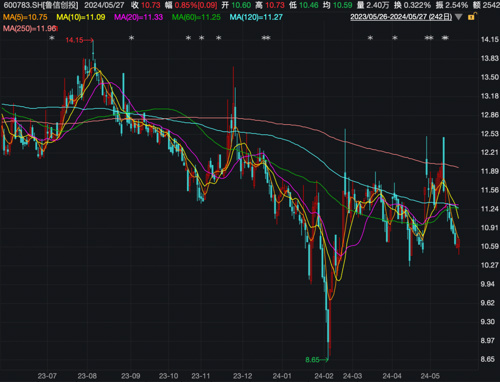
Task: Click the volume value 2.40万
Action: pos(378,5)
